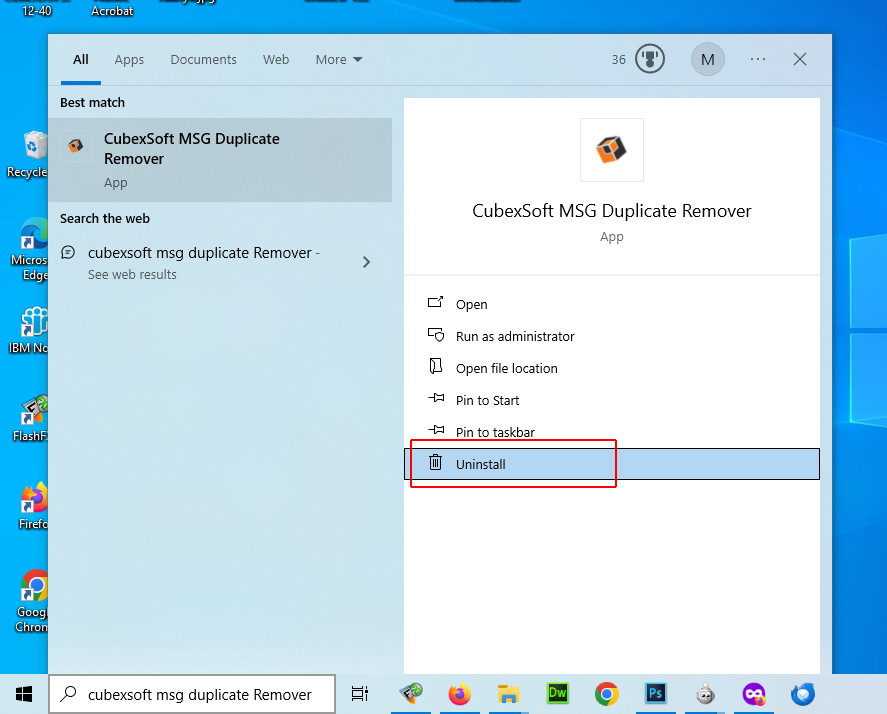This screenshot has height=714, width=887.
Task: Launch Firefox from the taskbar
Action: pyautogui.click(x=459, y=694)
